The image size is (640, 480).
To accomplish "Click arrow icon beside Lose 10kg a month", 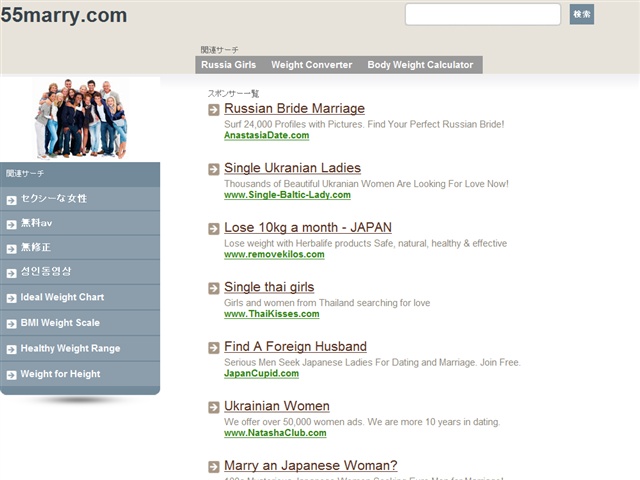I will point(214,229).
